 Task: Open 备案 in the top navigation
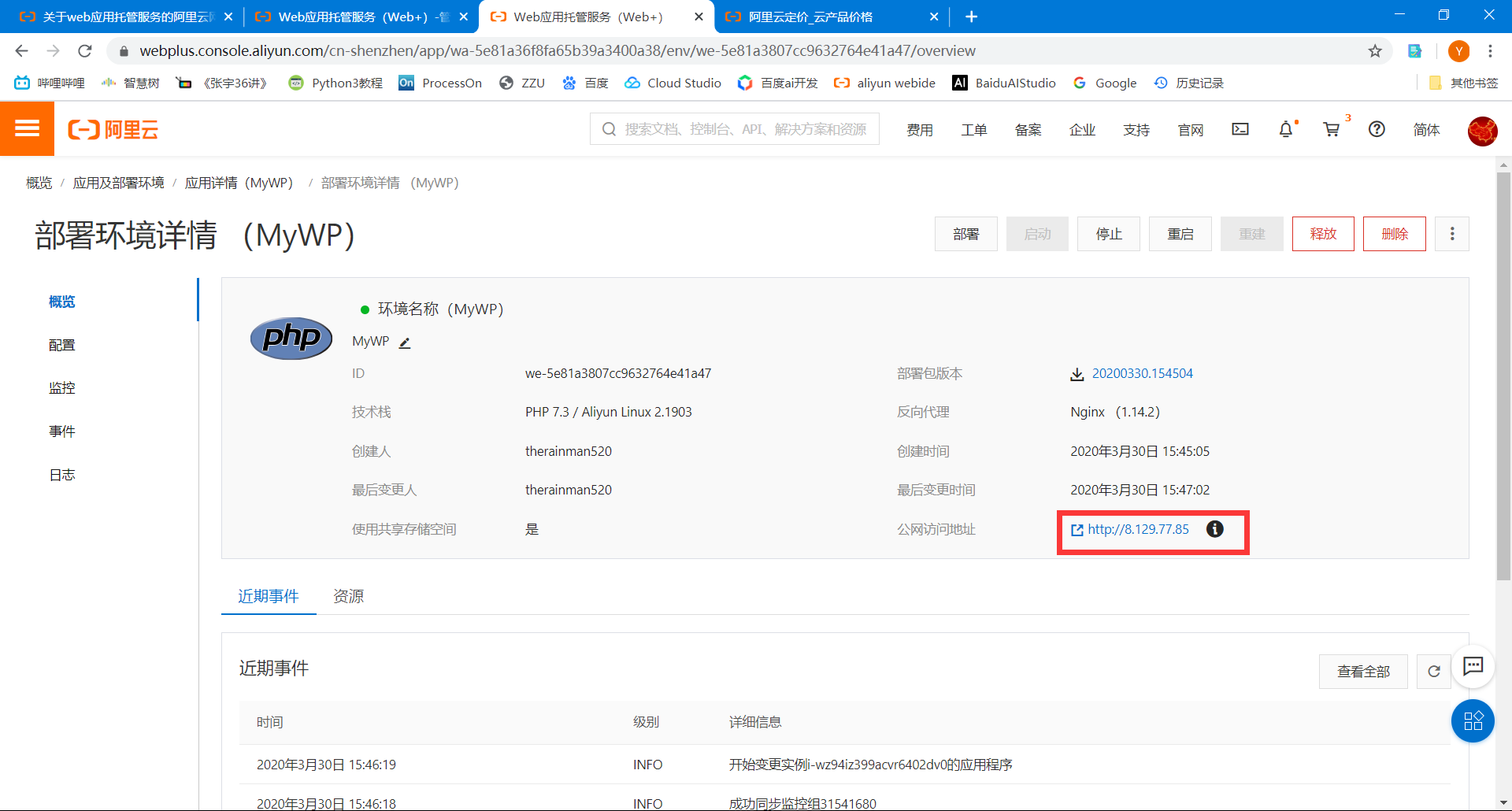(1028, 130)
